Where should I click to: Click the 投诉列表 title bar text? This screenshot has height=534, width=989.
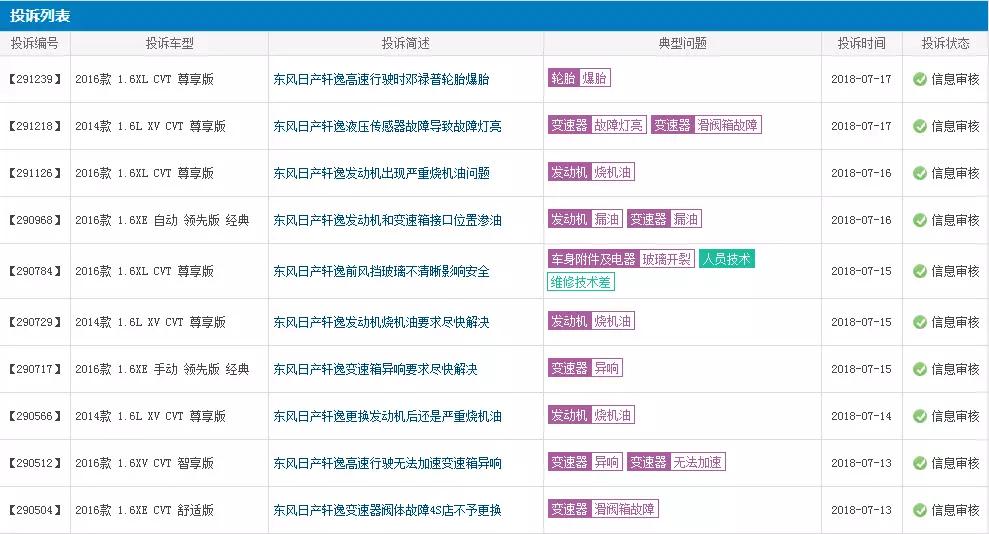point(40,16)
